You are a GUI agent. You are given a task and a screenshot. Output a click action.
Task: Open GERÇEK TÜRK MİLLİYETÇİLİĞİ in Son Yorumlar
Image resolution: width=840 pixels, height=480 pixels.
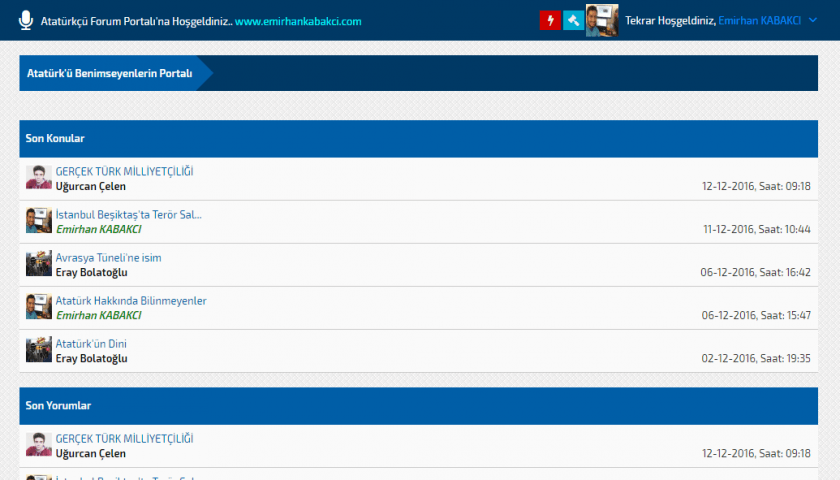tap(124, 438)
